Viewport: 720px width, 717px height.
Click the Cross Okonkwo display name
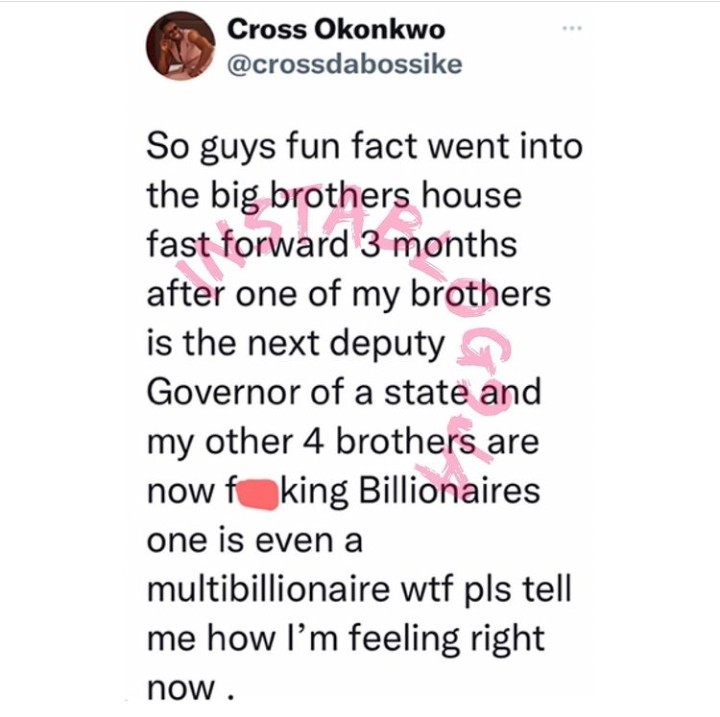[336, 30]
